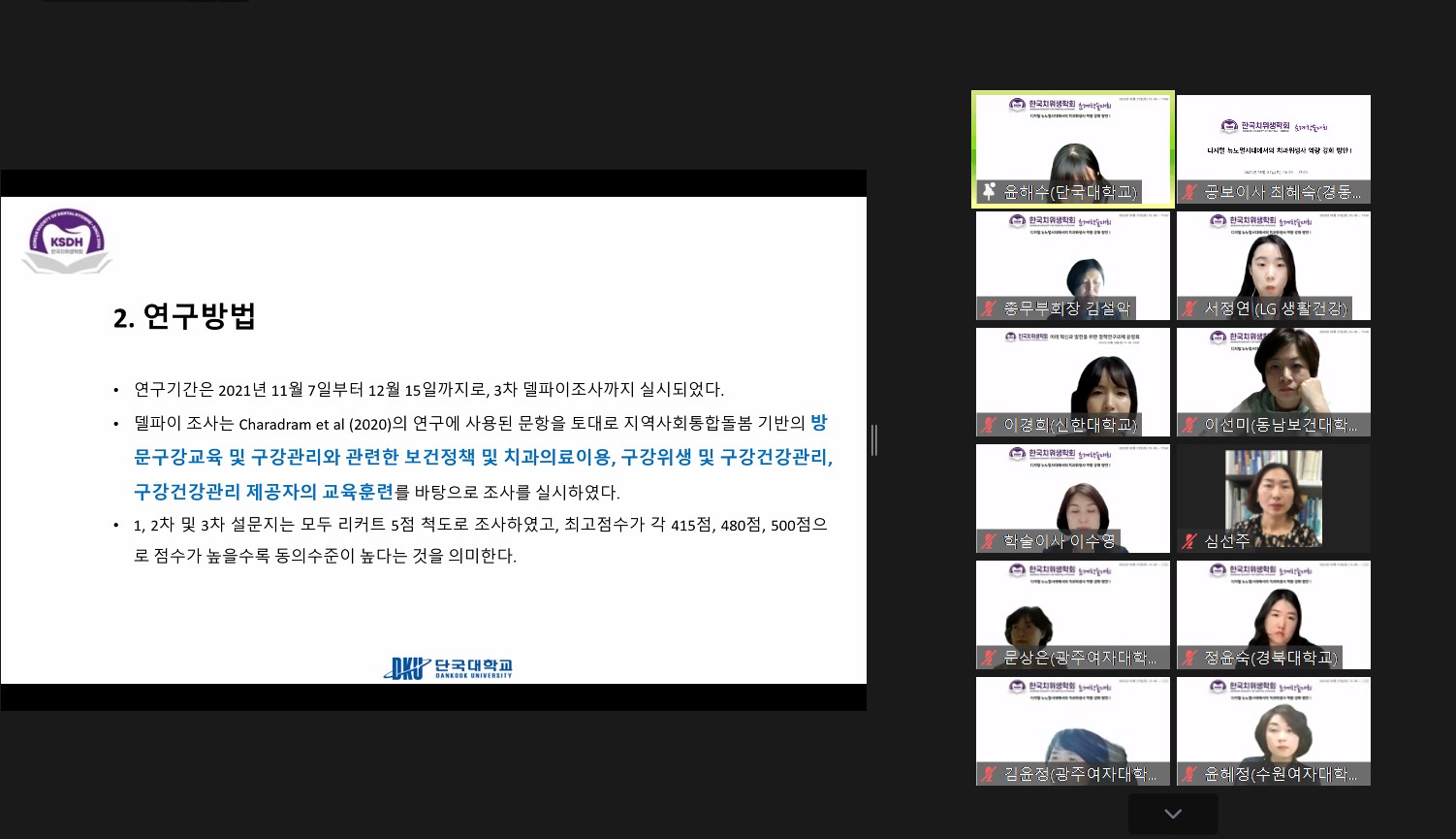Image resolution: width=1456 pixels, height=839 pixels.
Task: Click the DKU 단국대학교 logo on slide
Action: click(447, 667)
